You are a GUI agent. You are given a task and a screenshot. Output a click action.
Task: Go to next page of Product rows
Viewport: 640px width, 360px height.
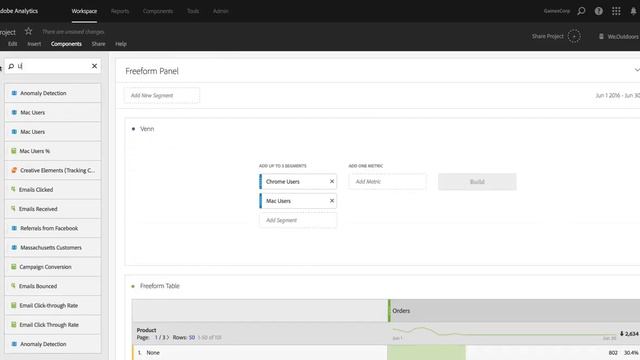[x=168, y=338]
